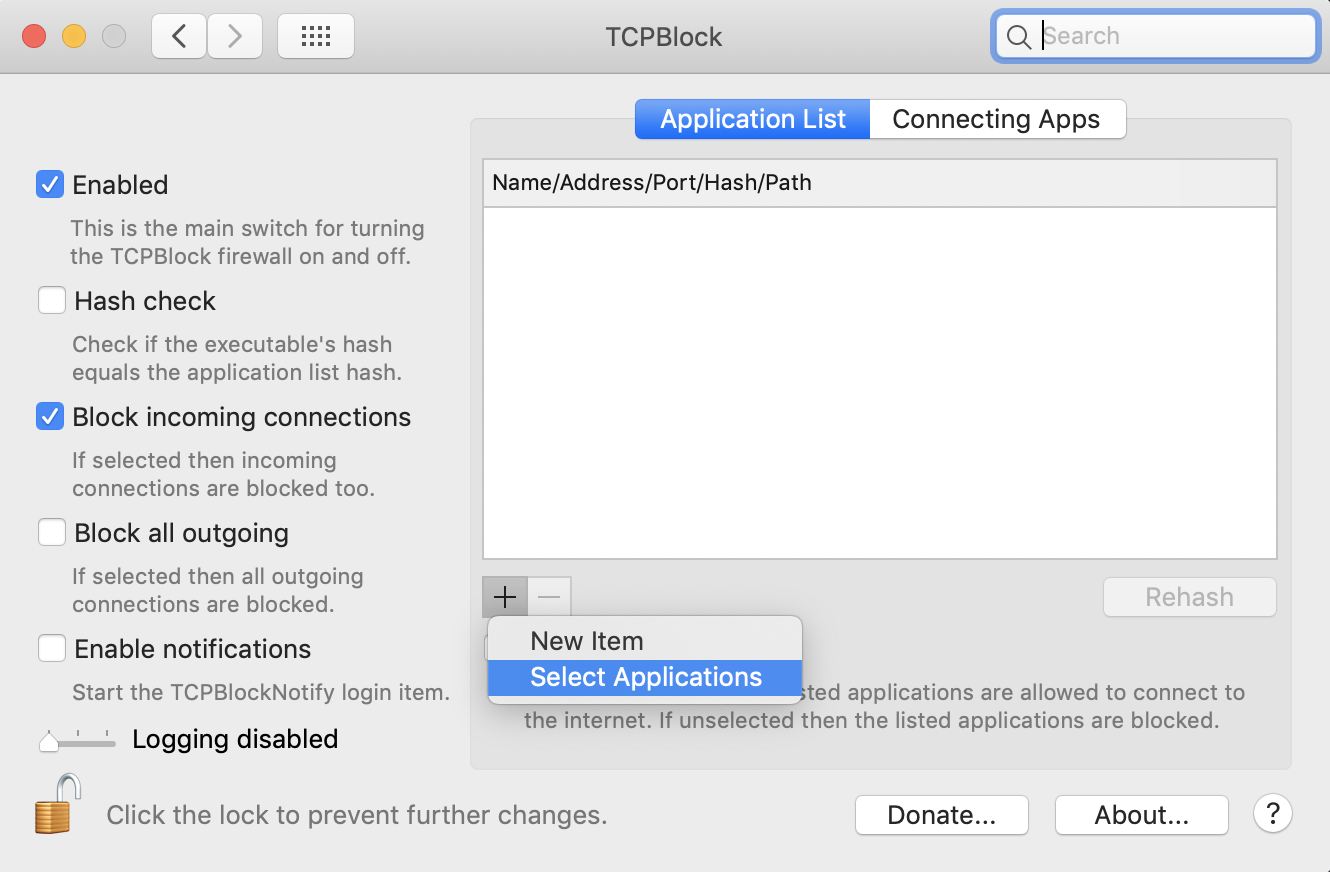Open help via the question mark icon
The width and height of the screenshot is (1330, 872).
(1272, 814)
